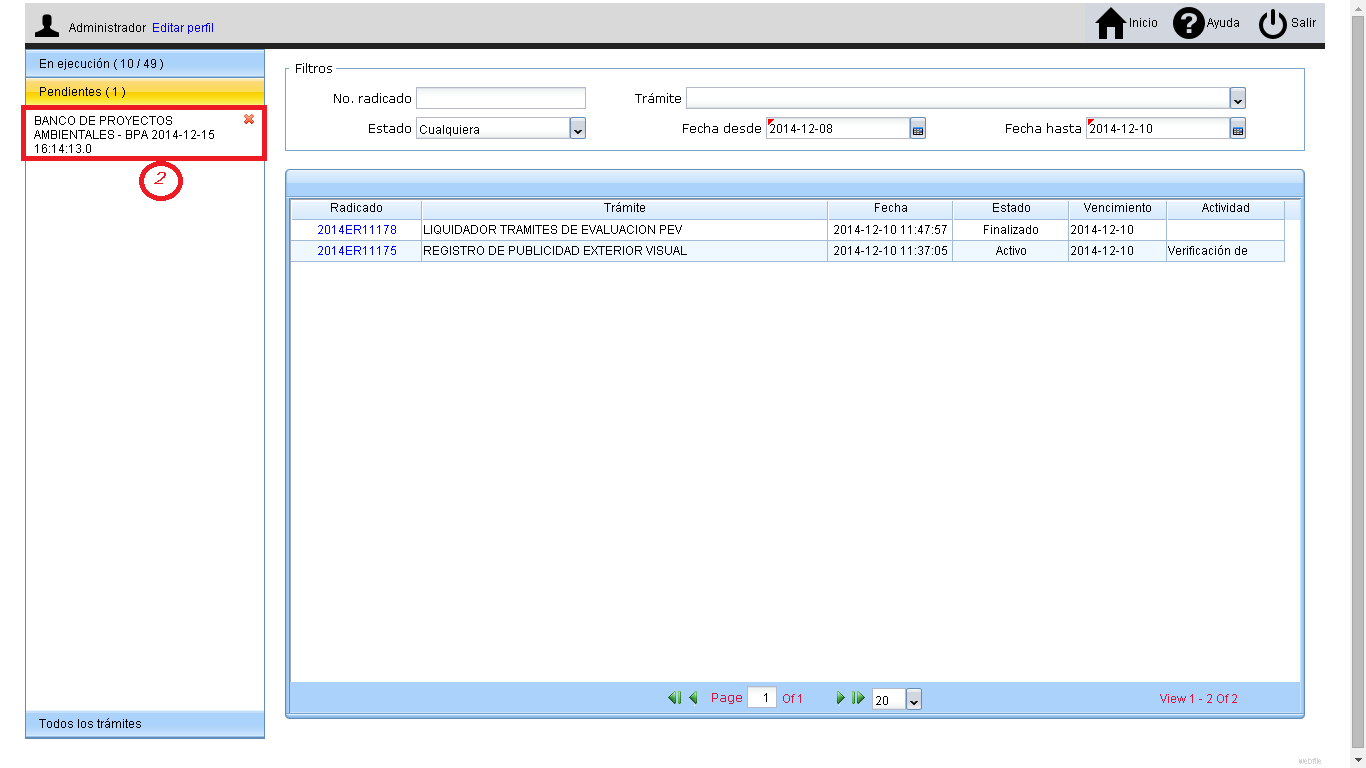Remove the pending BANCO DE PROYECTOS item

pos(249,119)
